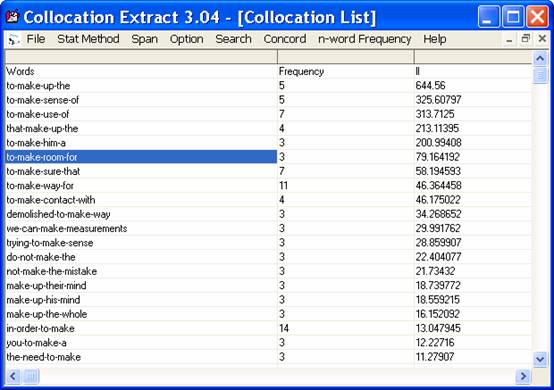Click the vertical scrollbar thumb
This screenshot has width=554, height=390.
point(540,75)
